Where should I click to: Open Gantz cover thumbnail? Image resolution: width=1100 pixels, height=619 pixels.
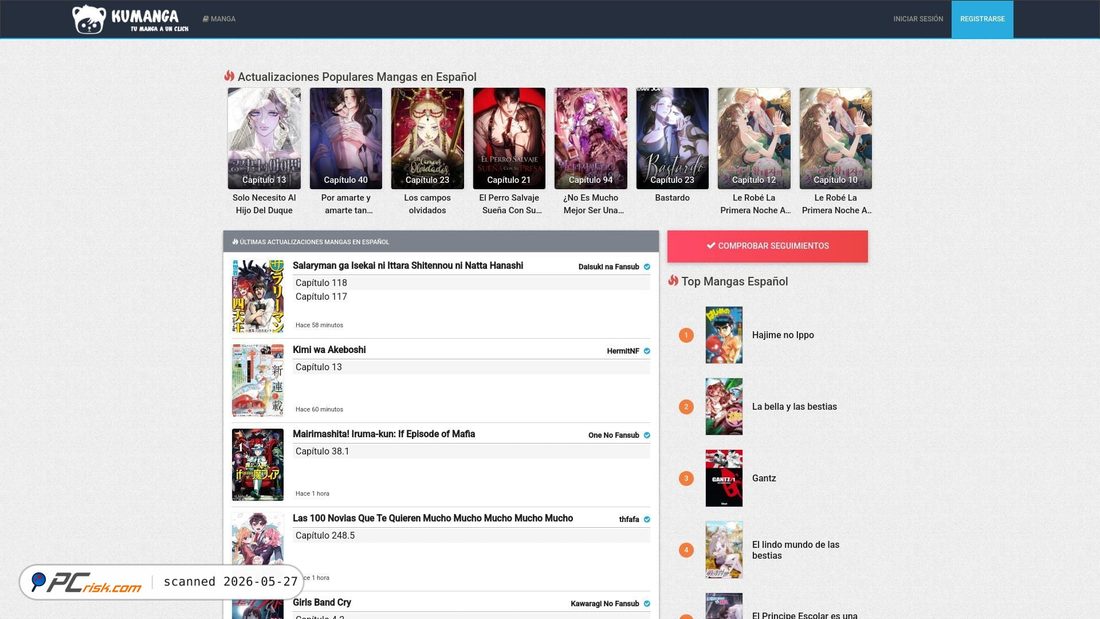pos(724,478)
